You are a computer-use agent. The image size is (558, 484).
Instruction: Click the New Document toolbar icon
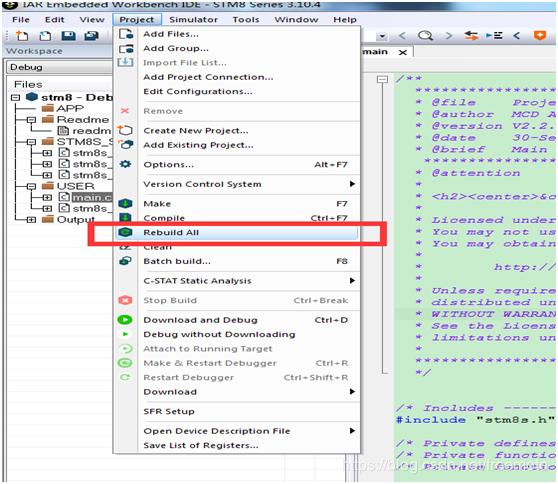coord(22,36)
